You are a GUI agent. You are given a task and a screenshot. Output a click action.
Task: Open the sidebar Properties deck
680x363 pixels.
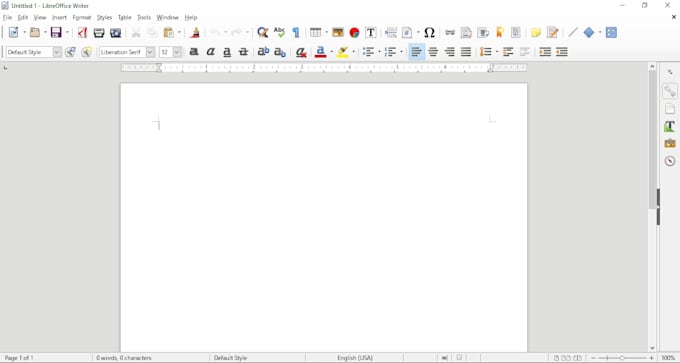click(x=670, y=92)
